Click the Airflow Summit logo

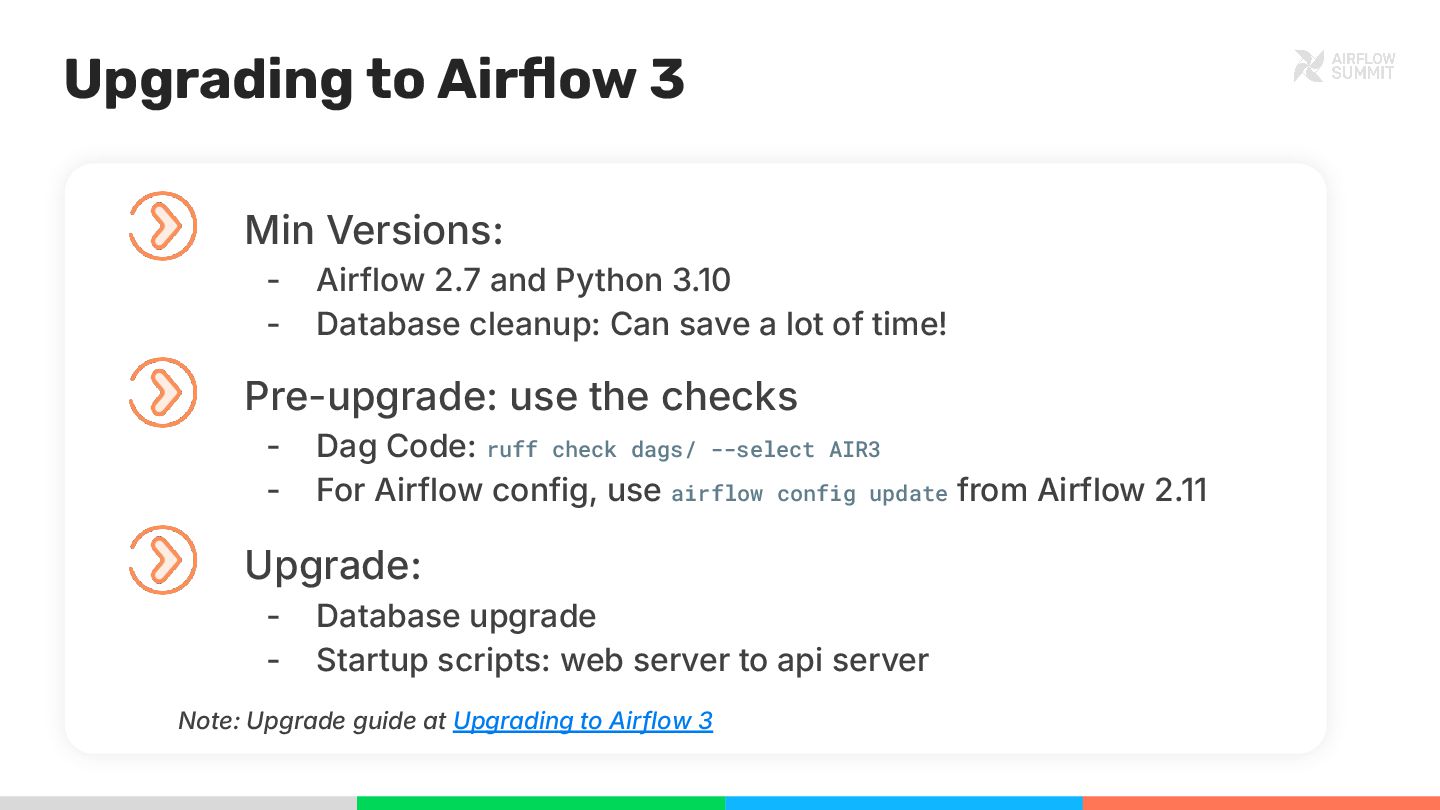1344,66
